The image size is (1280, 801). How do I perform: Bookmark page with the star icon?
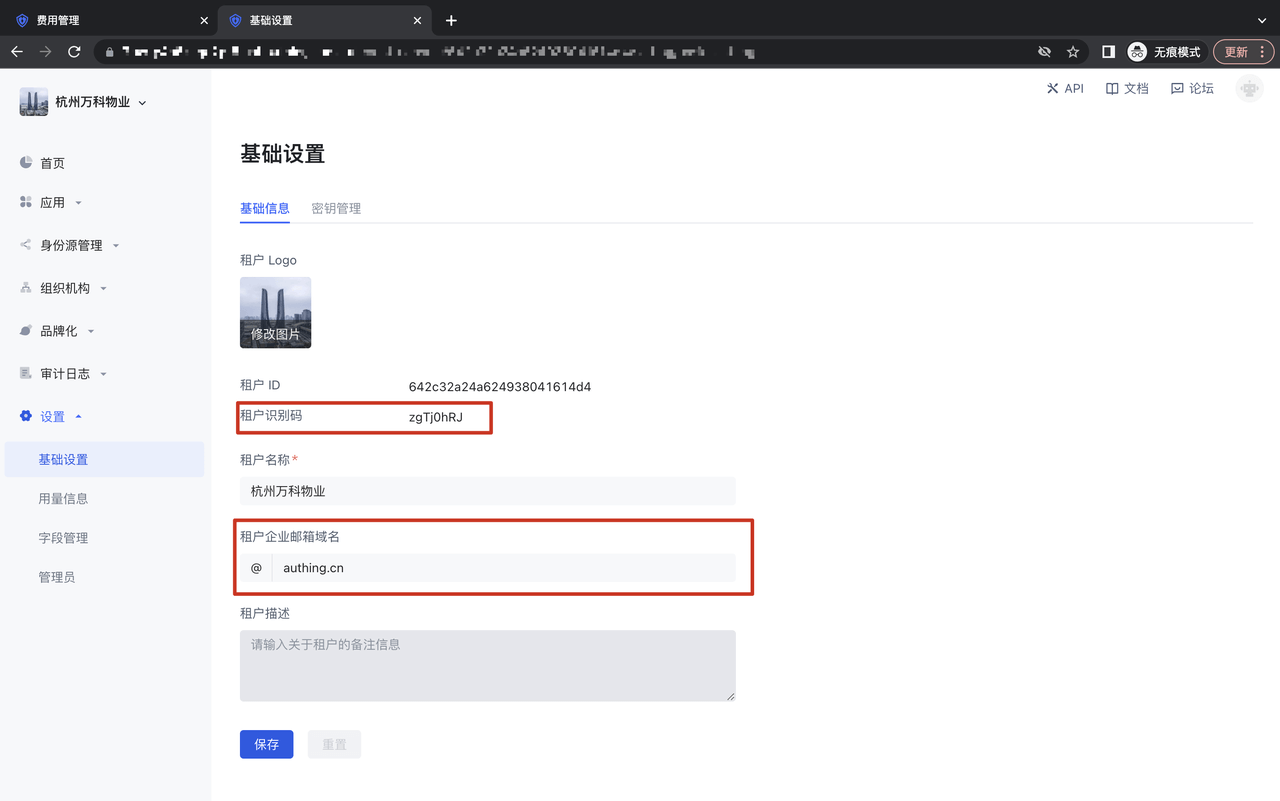pyautogui.click(x=1073, y=52)
